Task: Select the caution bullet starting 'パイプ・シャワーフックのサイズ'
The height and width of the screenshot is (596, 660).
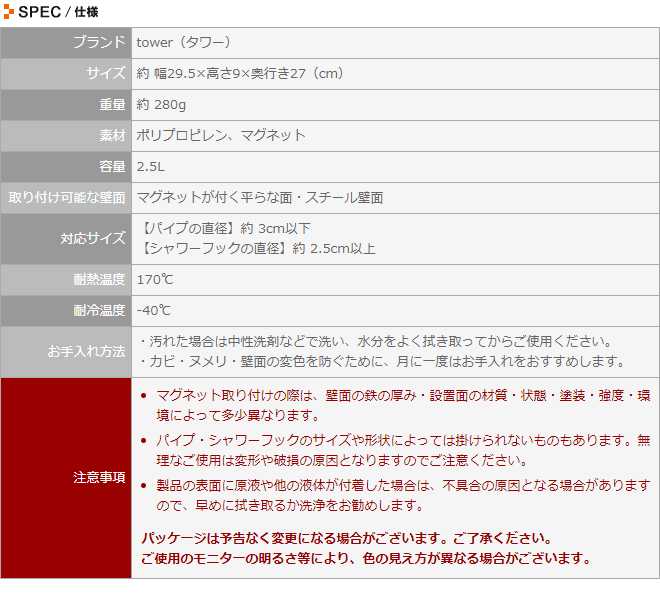Action: [403, 450]
